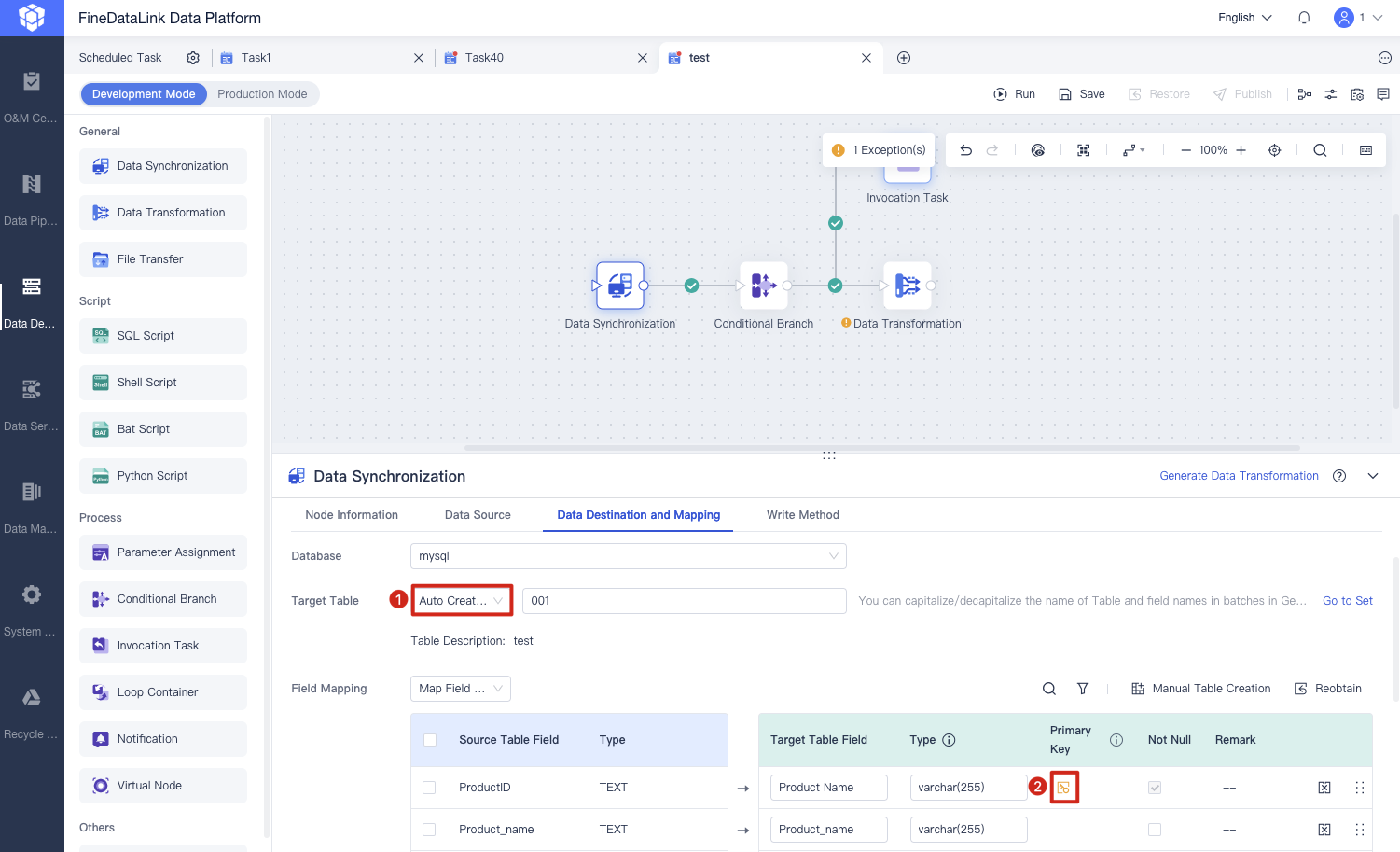Switch to Development Mode

[144, 94]
